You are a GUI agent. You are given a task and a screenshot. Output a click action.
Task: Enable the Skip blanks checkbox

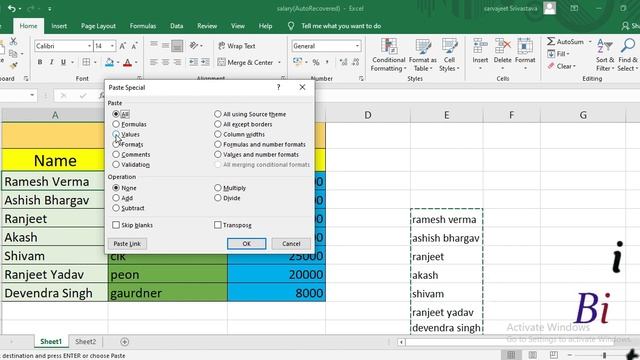(x=116, y=225)
